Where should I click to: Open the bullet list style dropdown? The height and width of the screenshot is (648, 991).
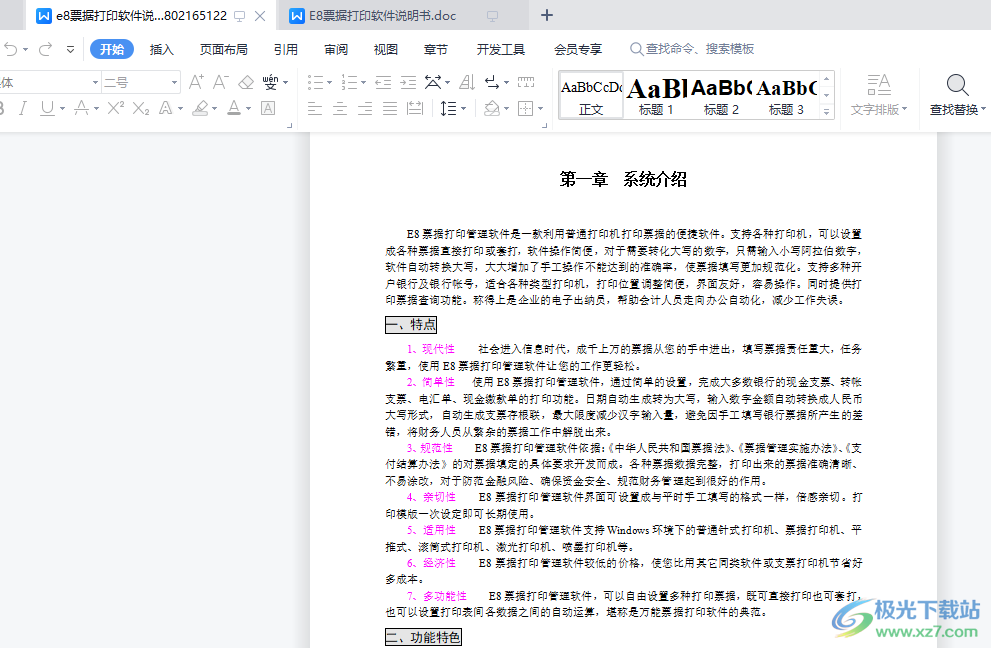click(x=329, y=83)
